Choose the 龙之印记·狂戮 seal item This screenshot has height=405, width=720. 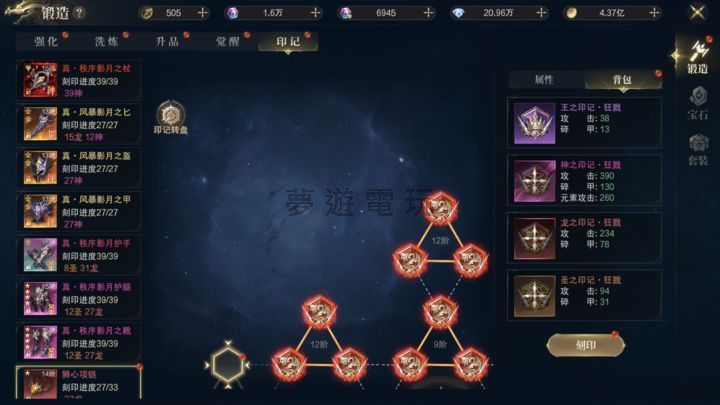point(584,238)
